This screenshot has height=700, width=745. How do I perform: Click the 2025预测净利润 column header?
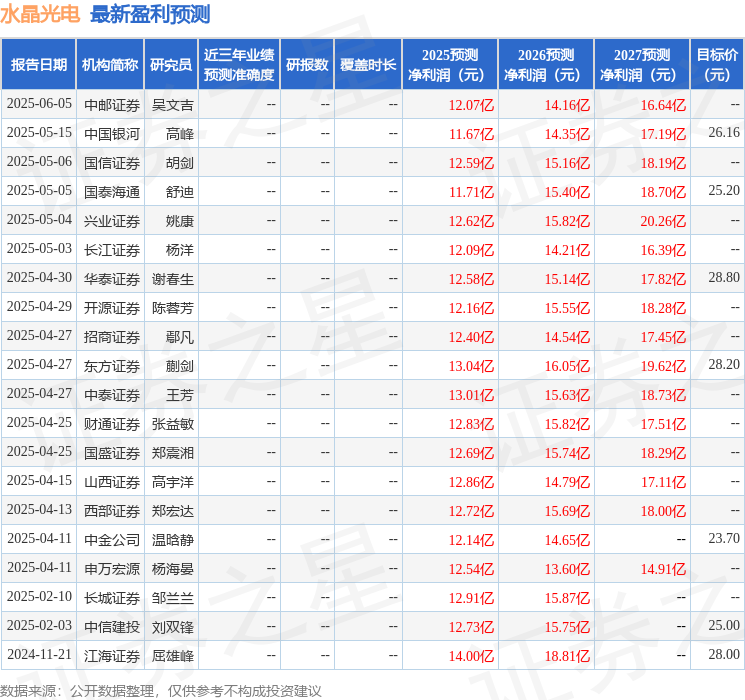click(449, 65)
